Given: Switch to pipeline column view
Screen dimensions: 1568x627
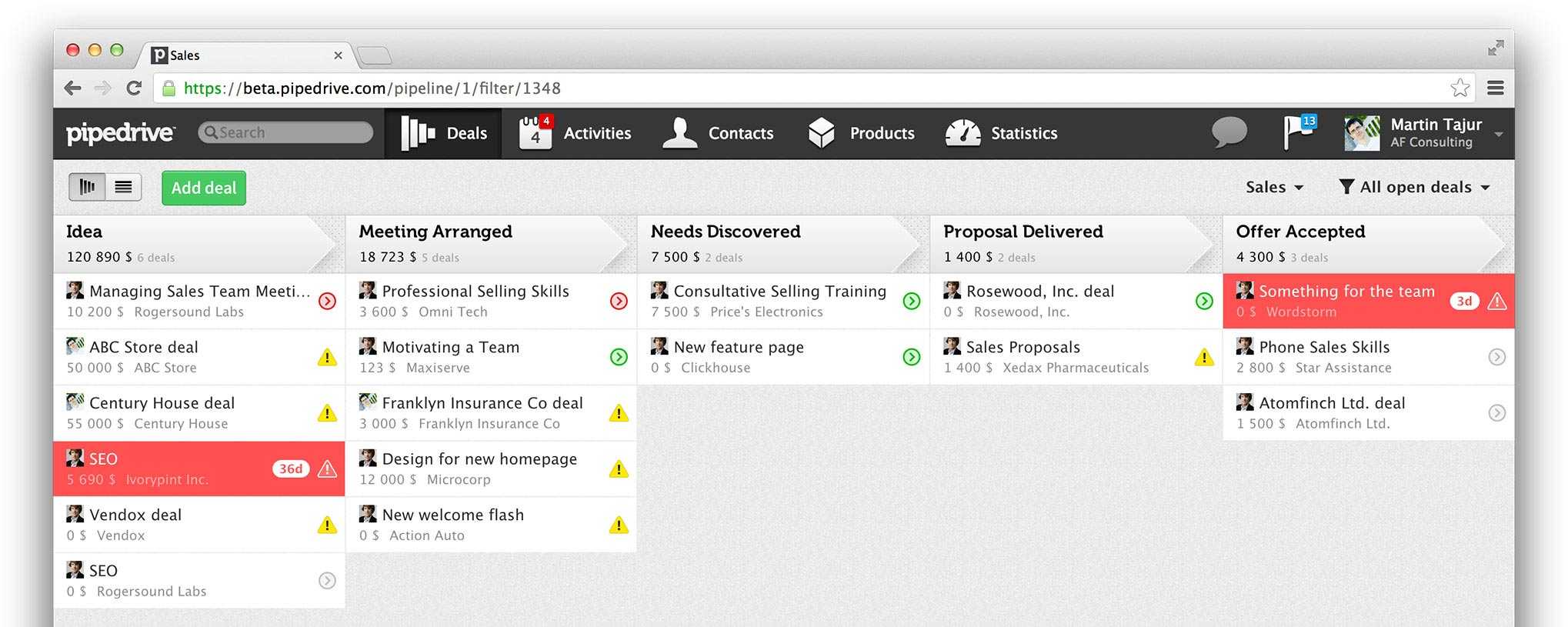Looking at the screenshot, I should (87, 187).
